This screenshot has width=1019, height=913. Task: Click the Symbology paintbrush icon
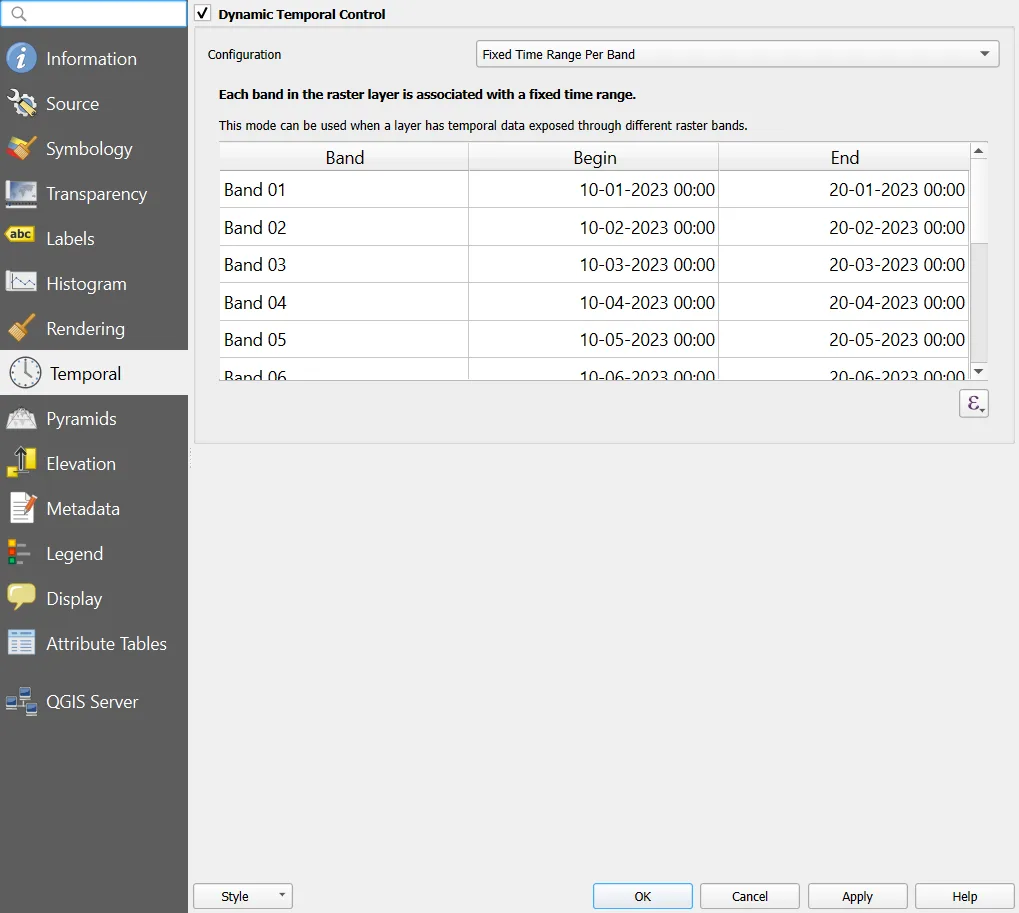pos(21,149)
